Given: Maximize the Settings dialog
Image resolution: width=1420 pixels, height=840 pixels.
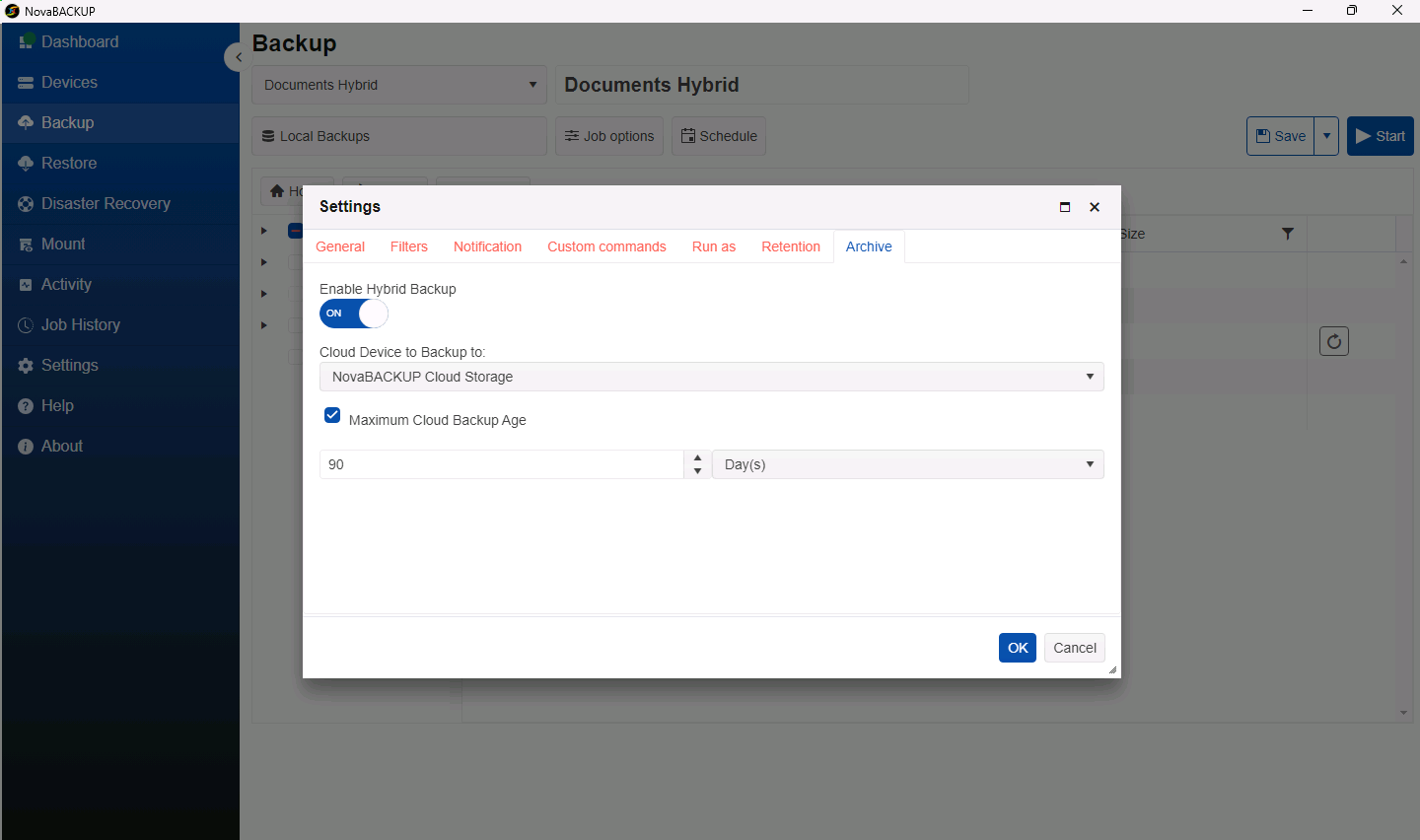Looking at the screenshot, I should (x=1065, y=207).
